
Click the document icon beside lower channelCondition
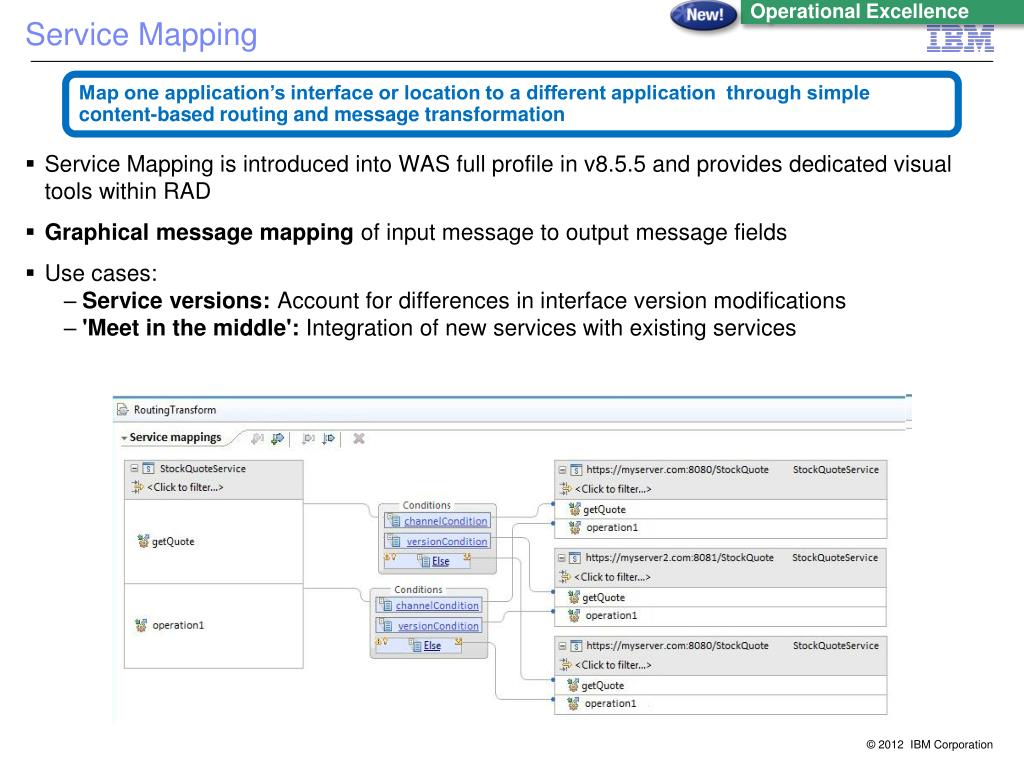coord(385,605)
